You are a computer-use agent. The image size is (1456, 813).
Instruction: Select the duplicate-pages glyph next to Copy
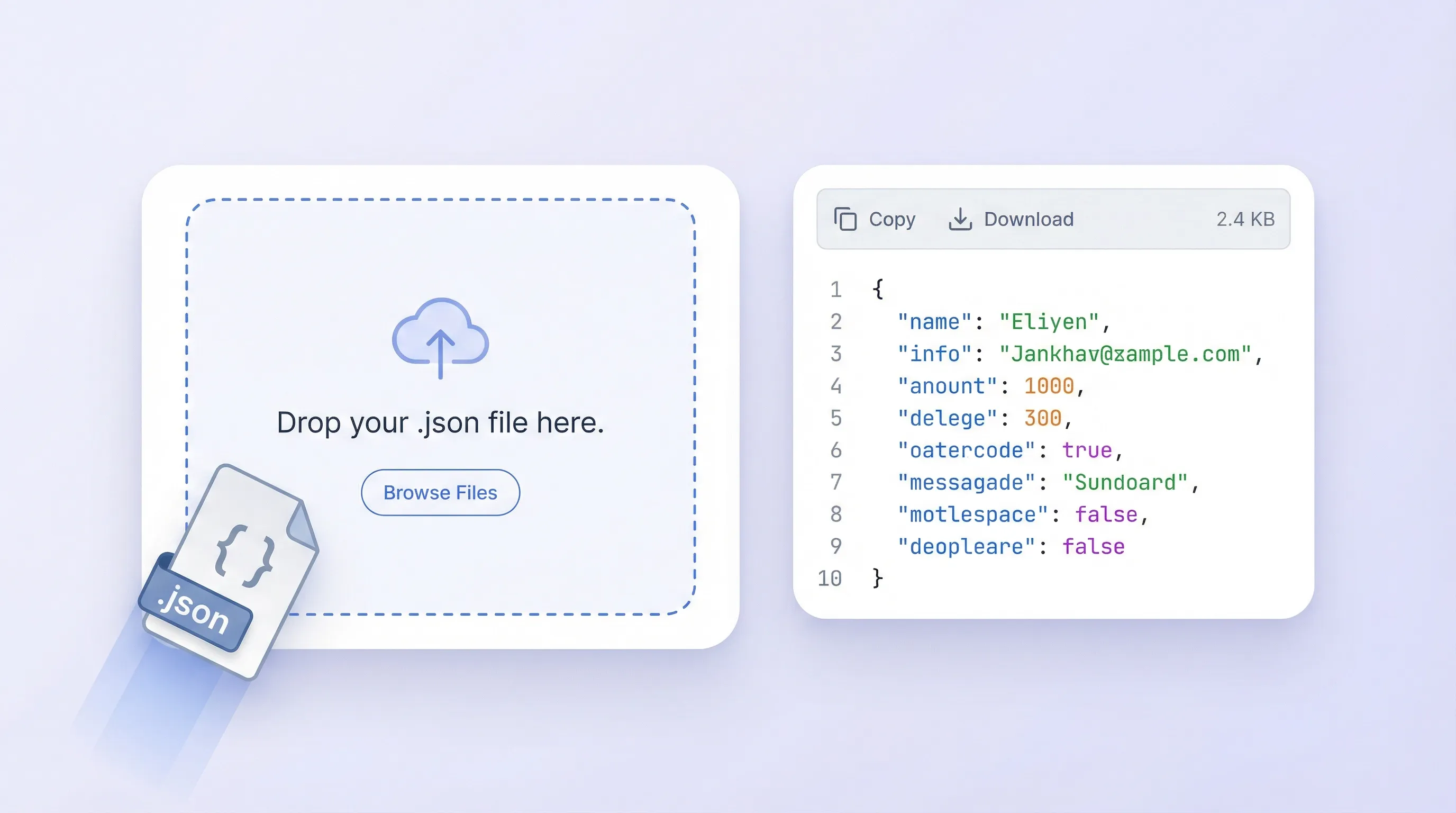click(x=846, y=219)
